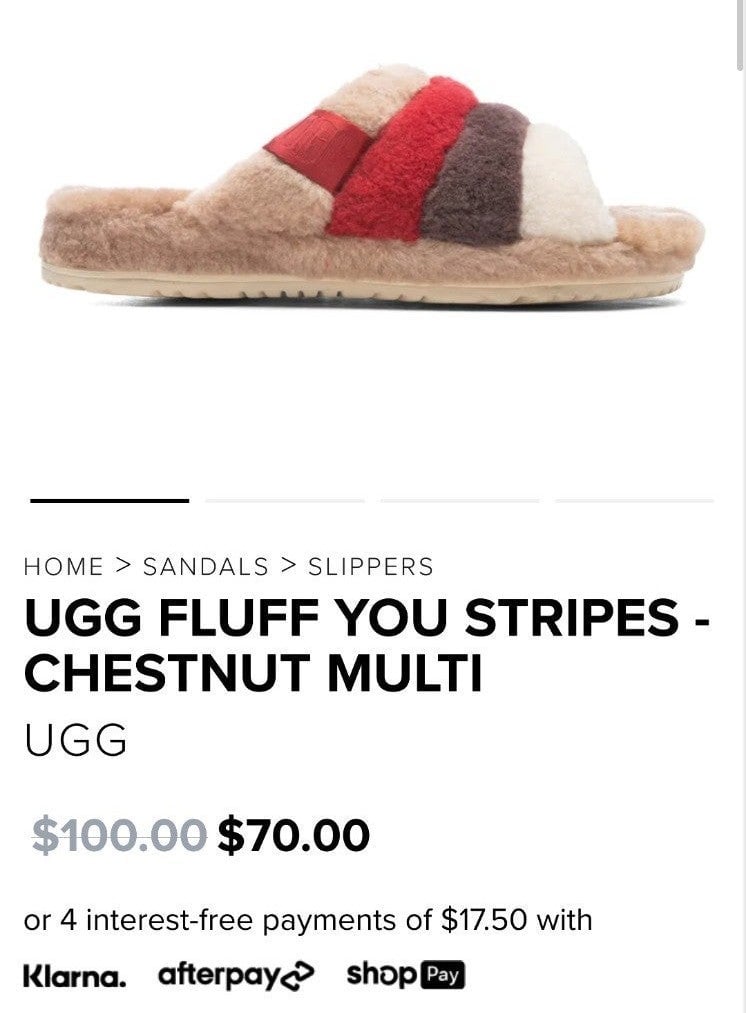Tap the Klarna payment logo

(74, 976)
